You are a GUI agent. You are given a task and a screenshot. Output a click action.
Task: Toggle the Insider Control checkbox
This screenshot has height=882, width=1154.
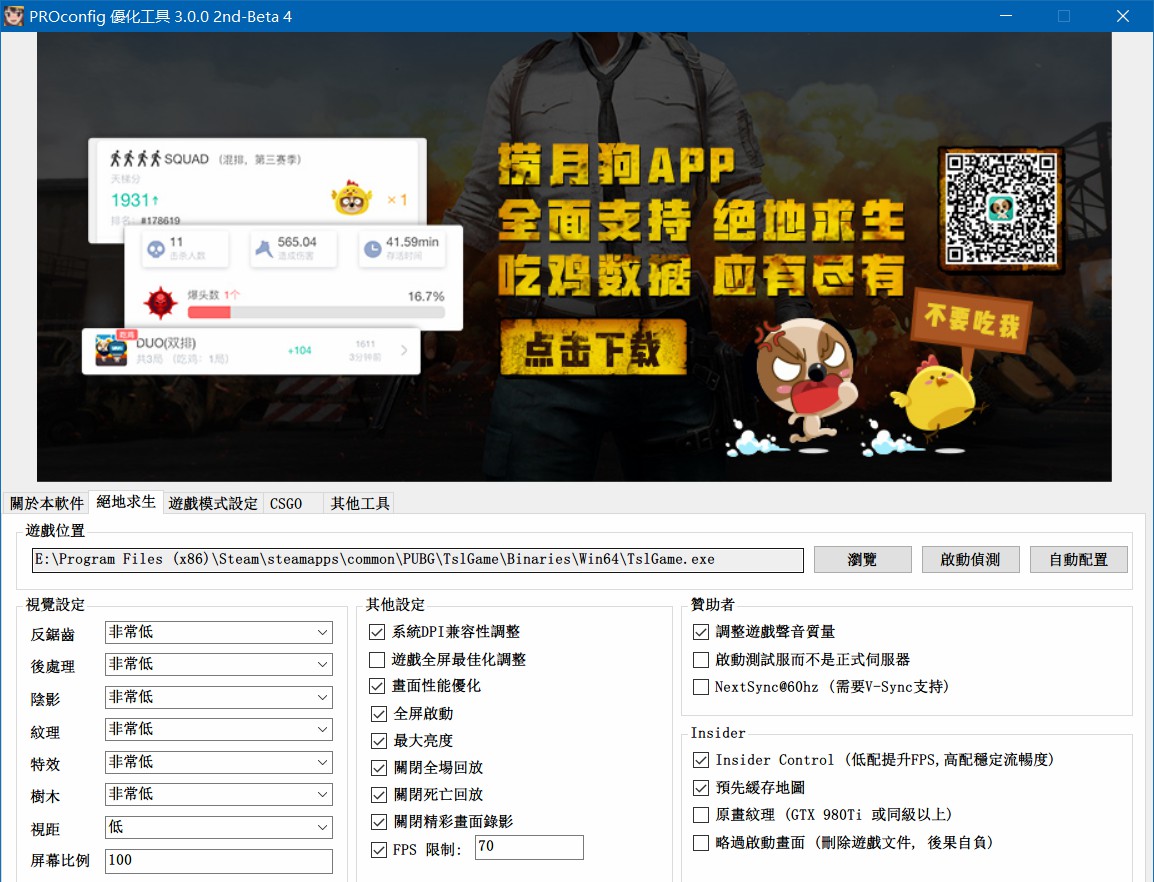(701, 760)
